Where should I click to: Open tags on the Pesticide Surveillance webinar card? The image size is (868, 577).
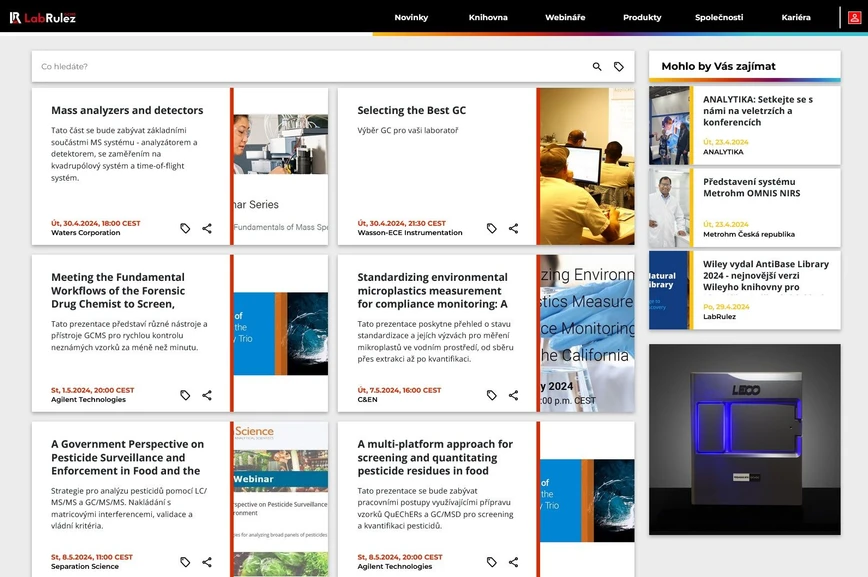pos(185,562)
